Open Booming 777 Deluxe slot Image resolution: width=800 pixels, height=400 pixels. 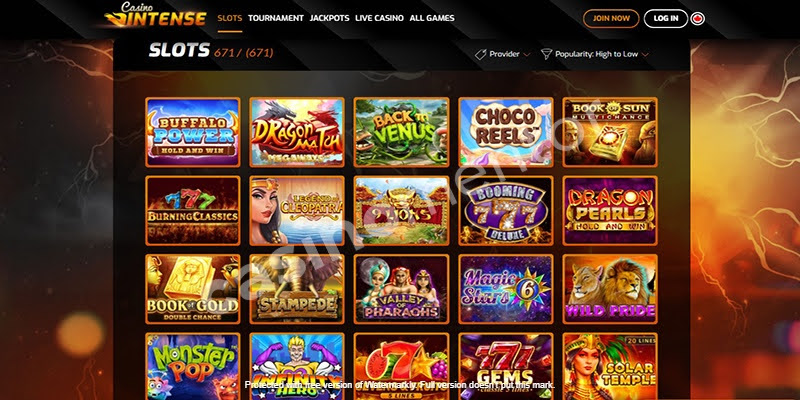506,211
